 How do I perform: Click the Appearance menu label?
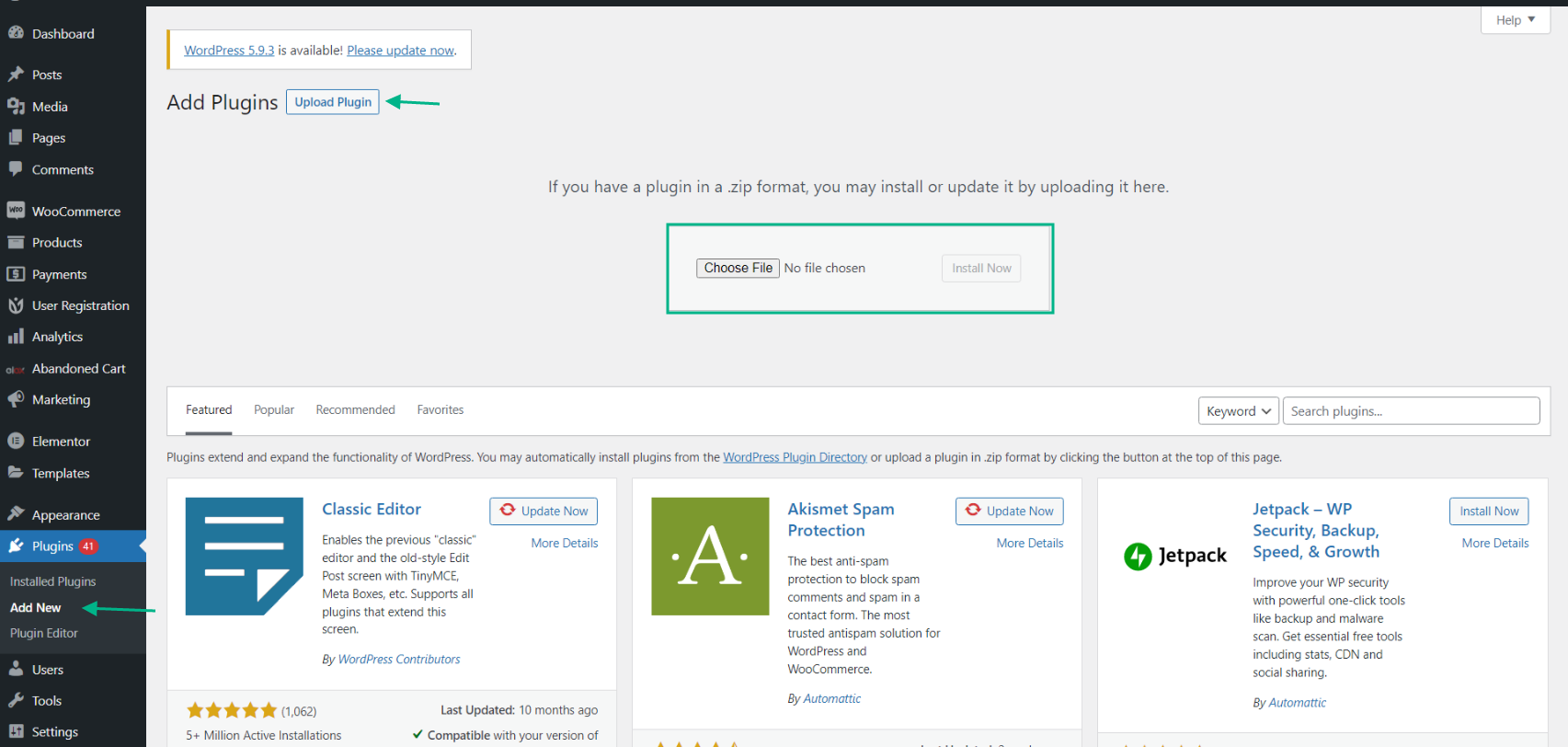[66, 515]
